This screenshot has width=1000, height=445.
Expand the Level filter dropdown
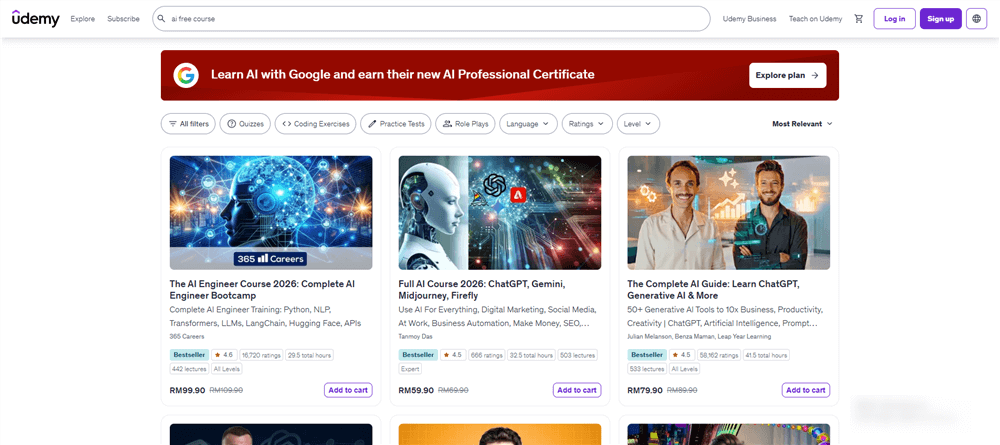tap(638, 124)
